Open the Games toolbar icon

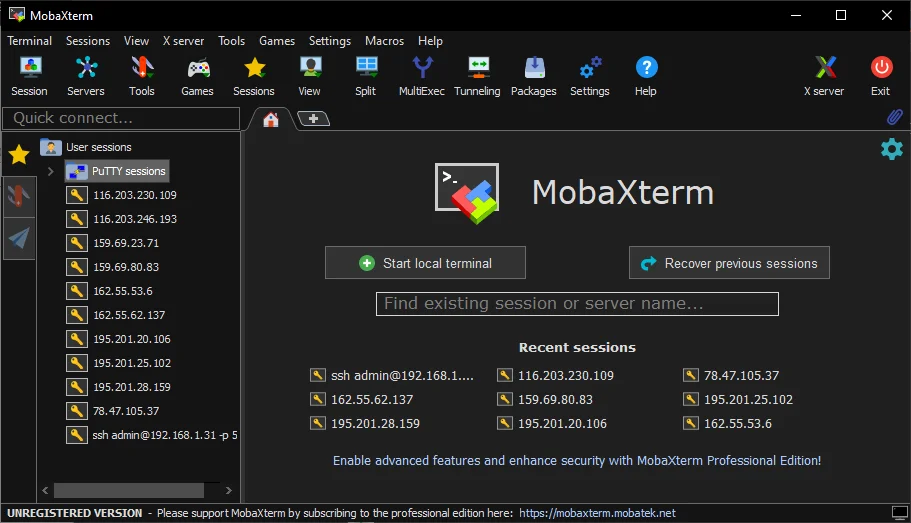coord(198,76)
